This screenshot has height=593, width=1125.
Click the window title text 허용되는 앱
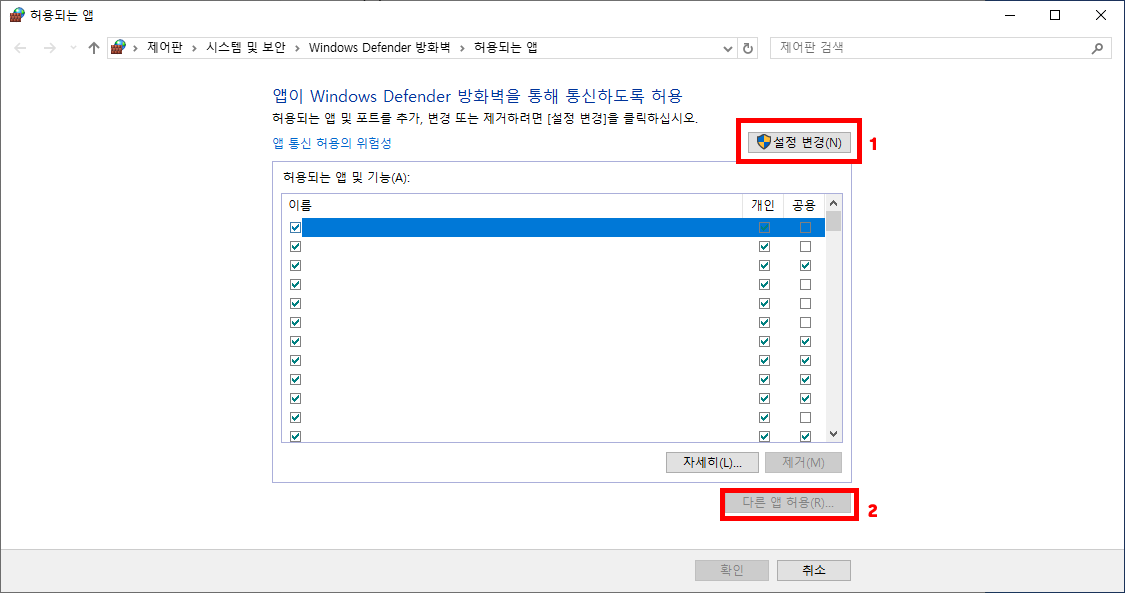[x=62, y=15]
